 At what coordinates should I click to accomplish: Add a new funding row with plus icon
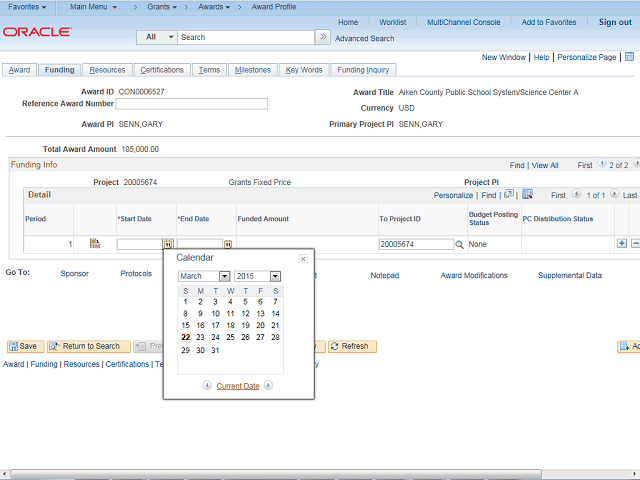point(622,244)
